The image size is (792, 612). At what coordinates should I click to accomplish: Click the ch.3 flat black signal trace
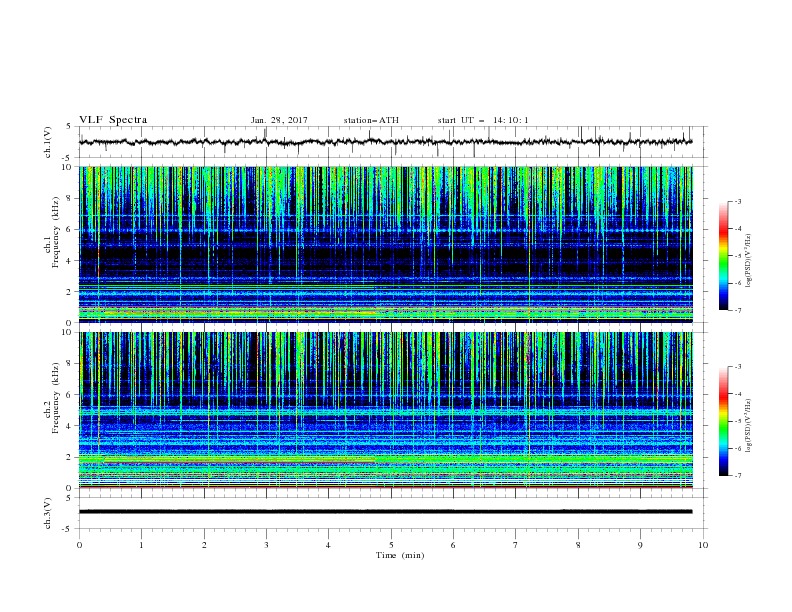[x=385, y=512]
